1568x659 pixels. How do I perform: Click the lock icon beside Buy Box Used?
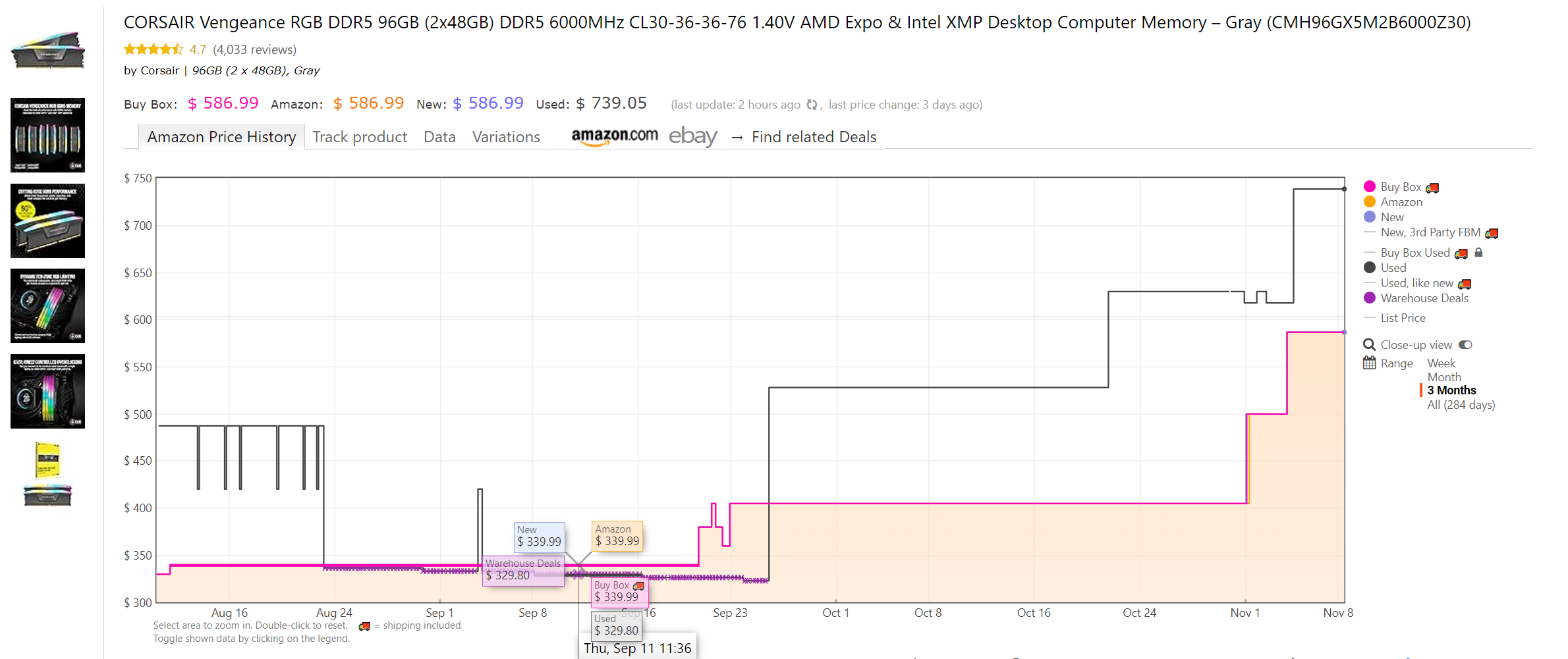1478,253
